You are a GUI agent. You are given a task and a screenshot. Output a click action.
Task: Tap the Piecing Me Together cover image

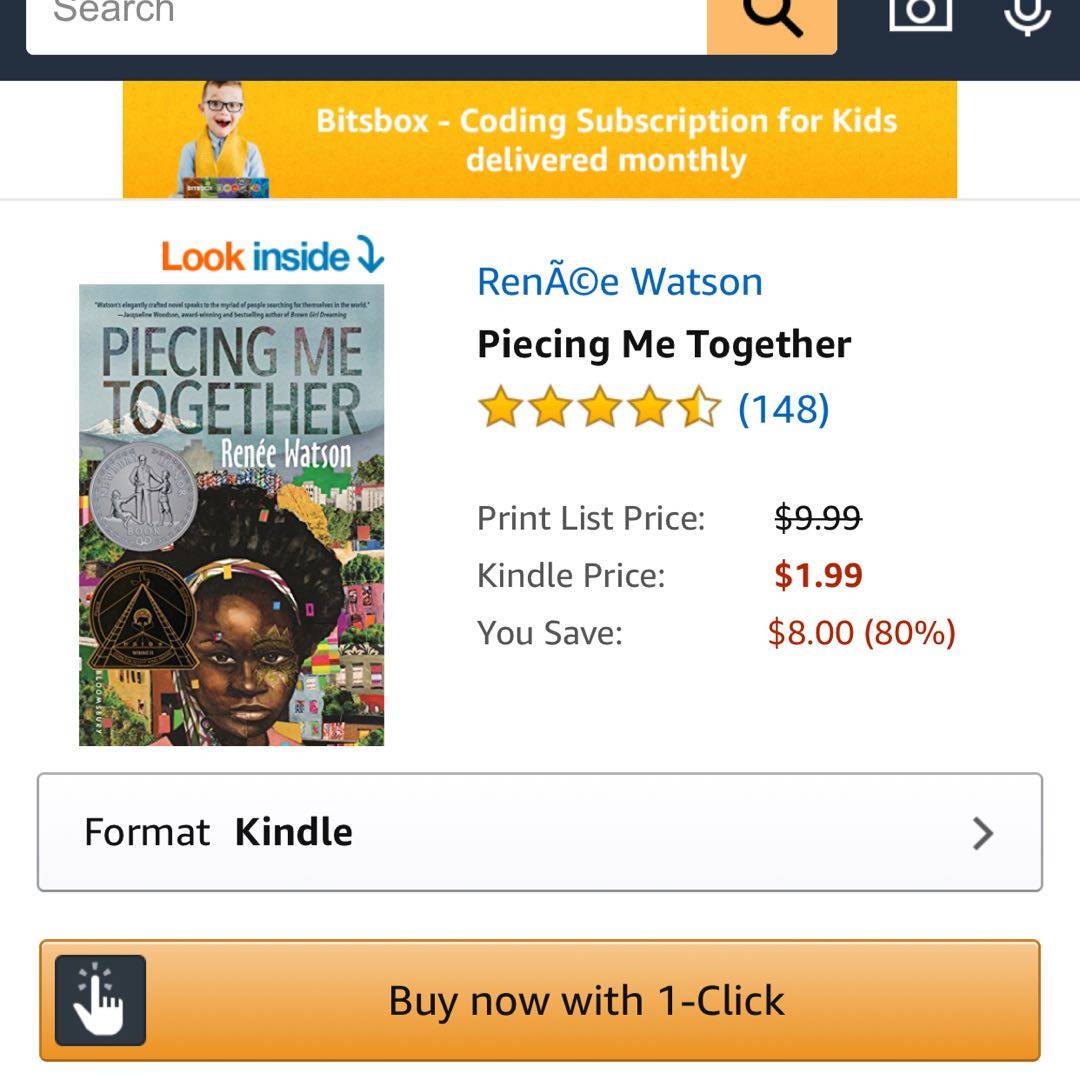point(231,516)
